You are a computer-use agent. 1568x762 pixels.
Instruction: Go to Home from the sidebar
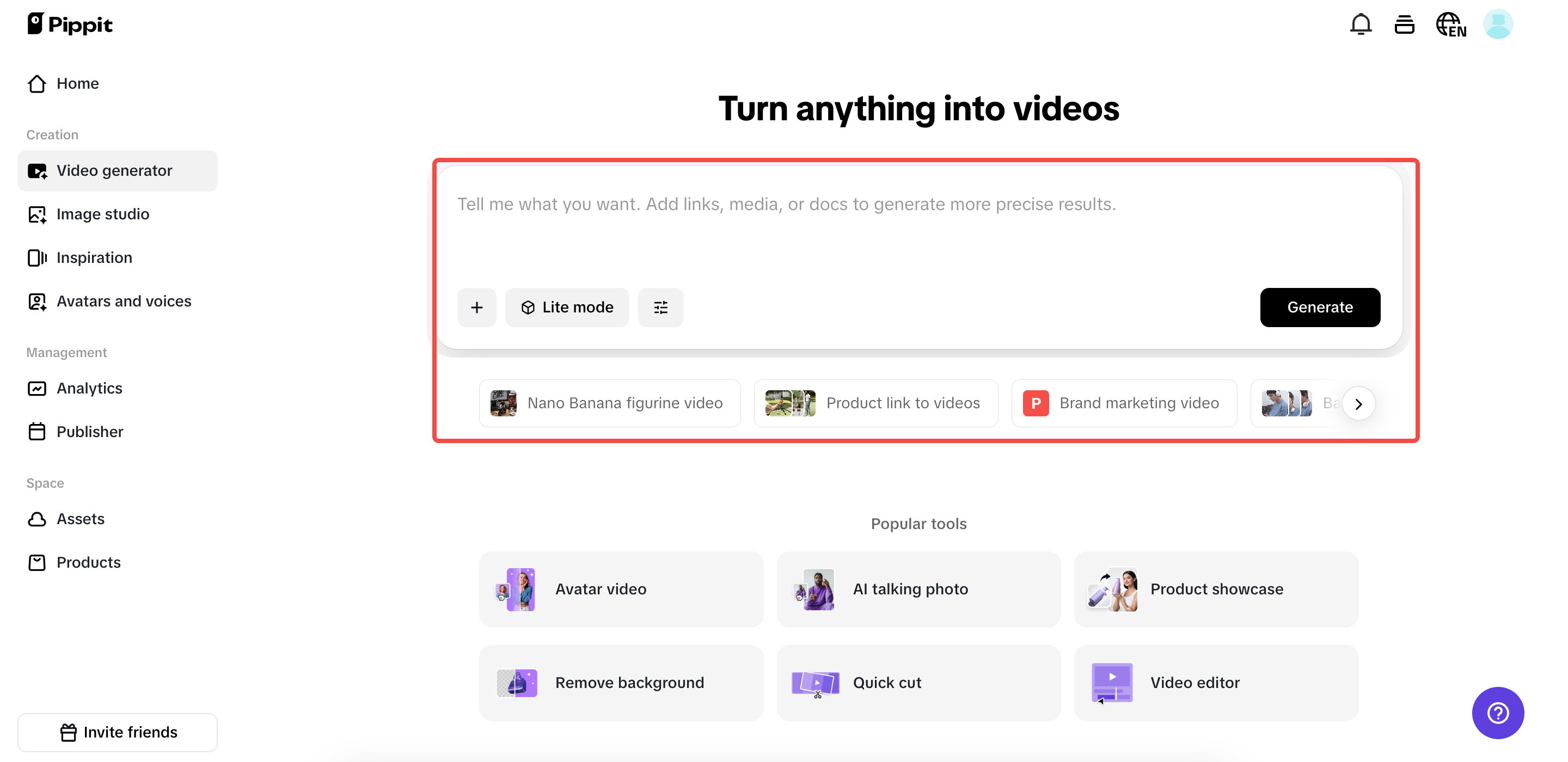coord(77,83)
